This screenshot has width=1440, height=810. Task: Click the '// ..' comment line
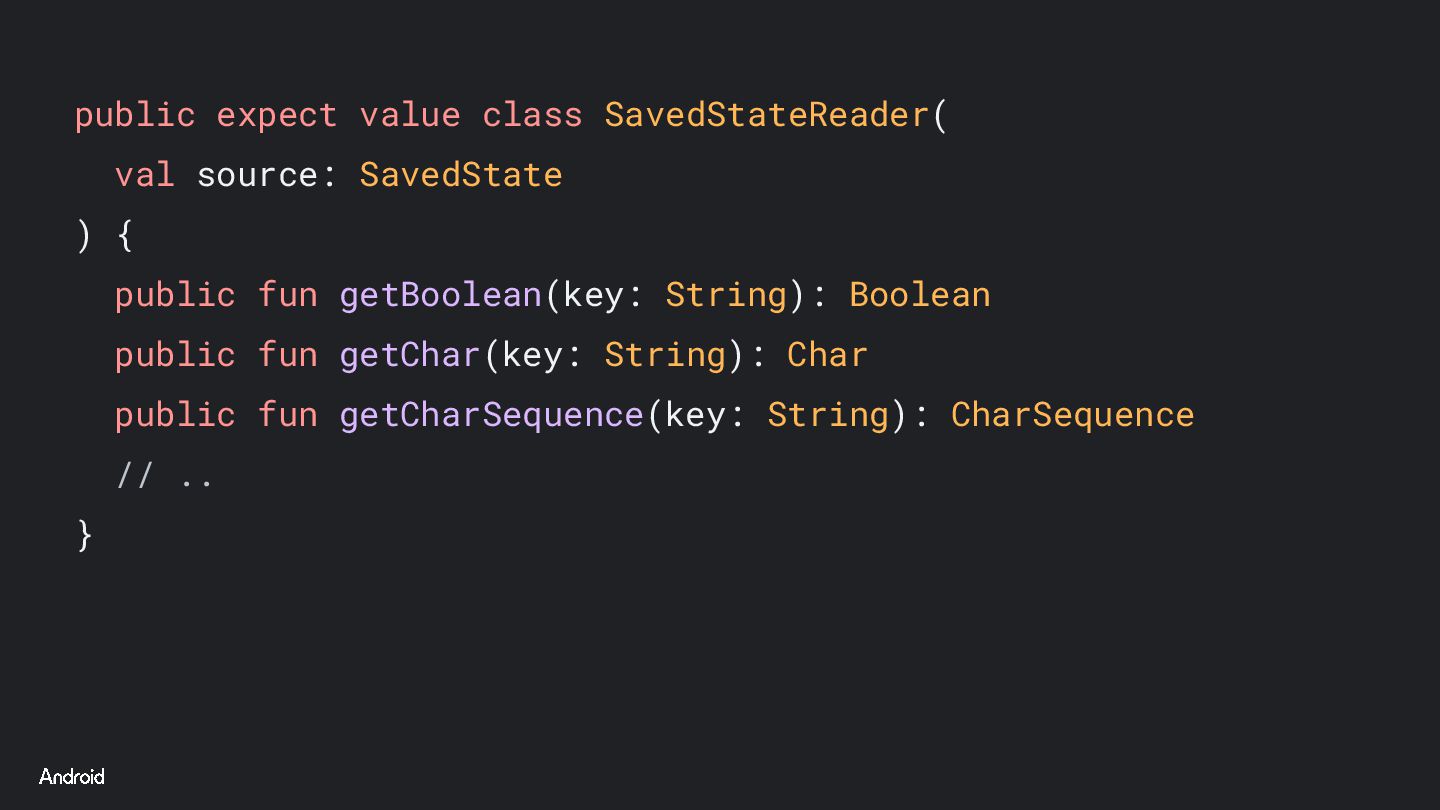[x=165, y=476]
